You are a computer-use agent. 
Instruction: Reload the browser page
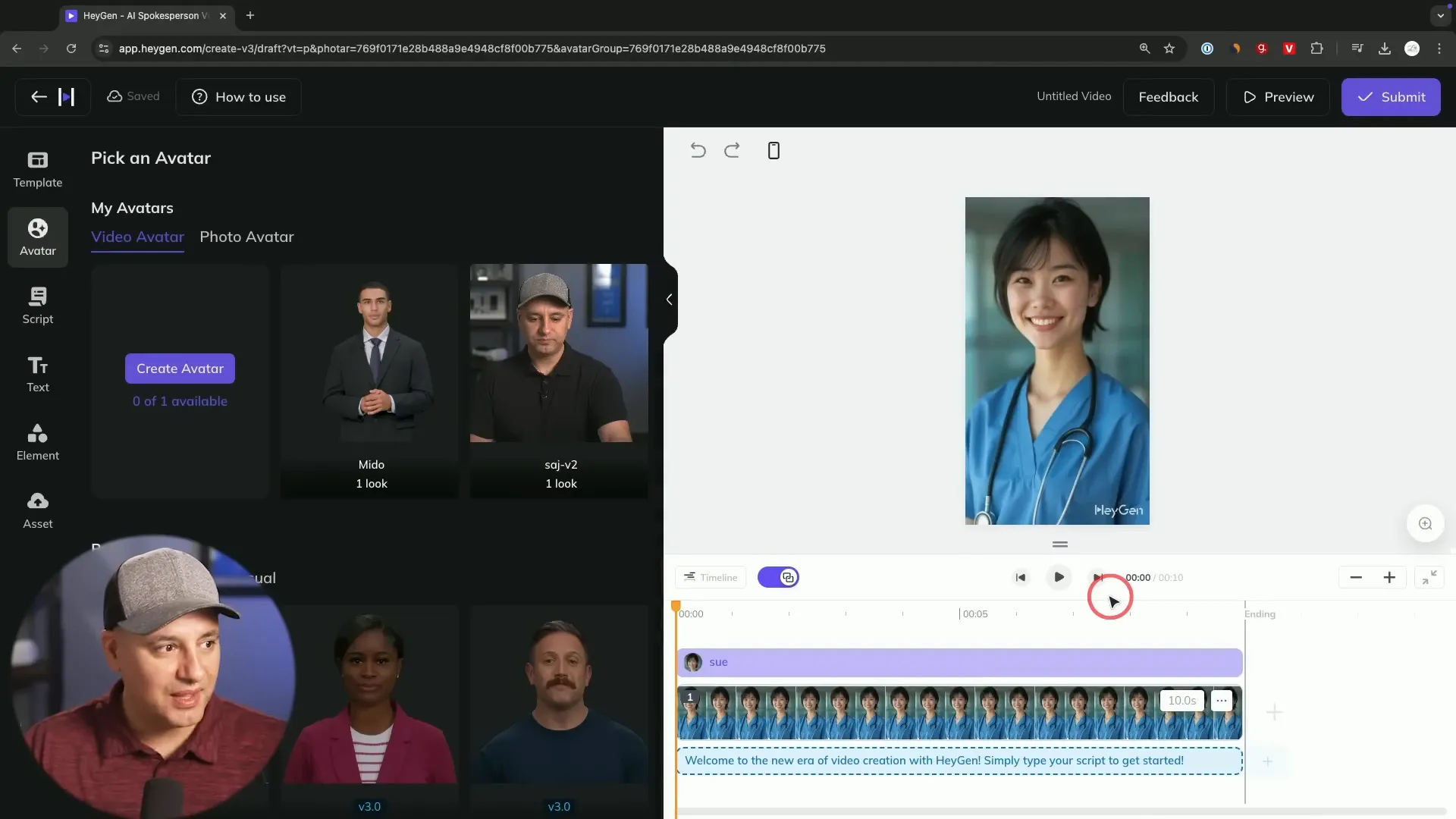tap(71, 49)
